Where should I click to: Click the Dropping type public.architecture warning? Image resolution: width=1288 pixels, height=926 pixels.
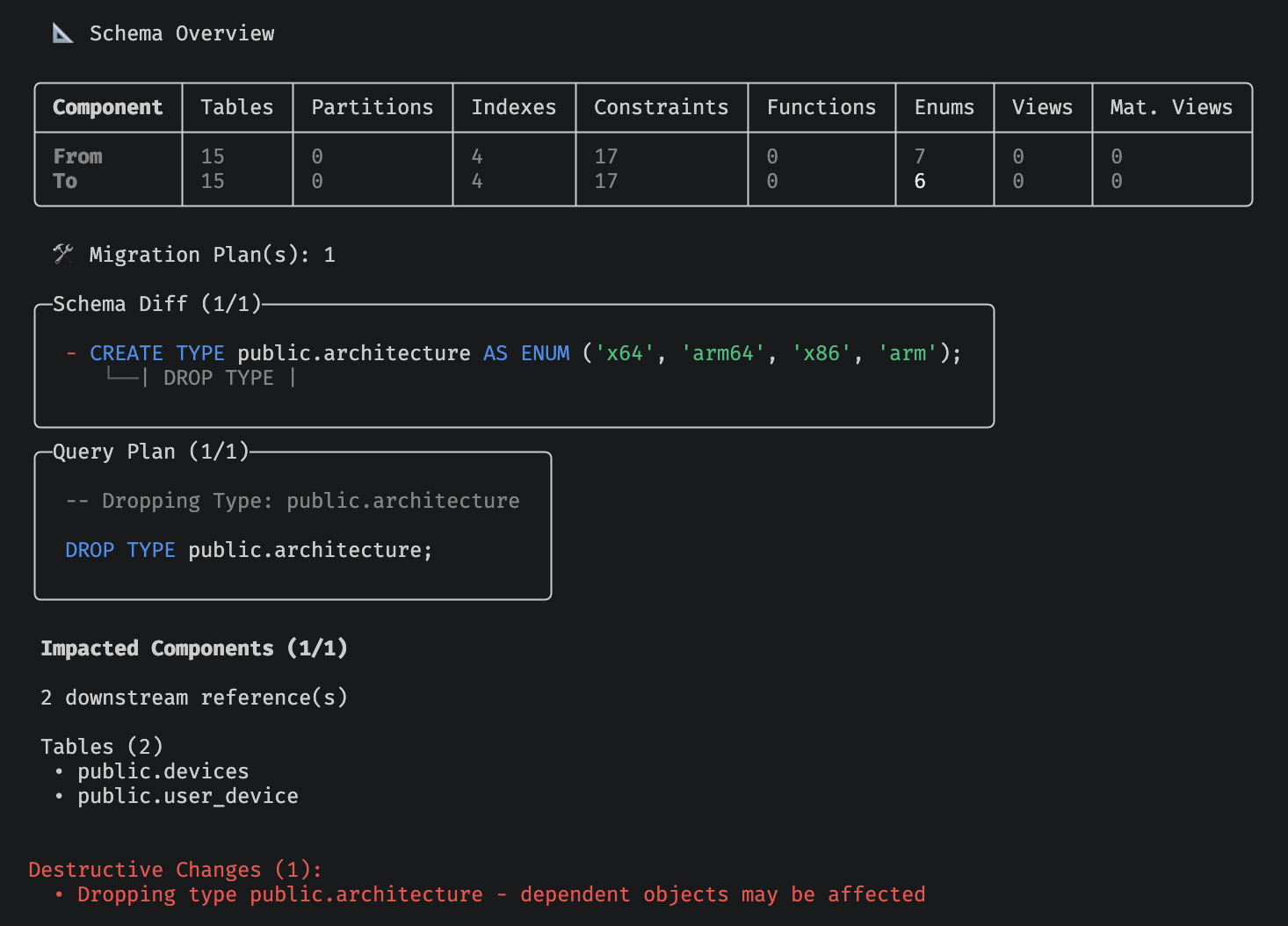tap(501, 894)
